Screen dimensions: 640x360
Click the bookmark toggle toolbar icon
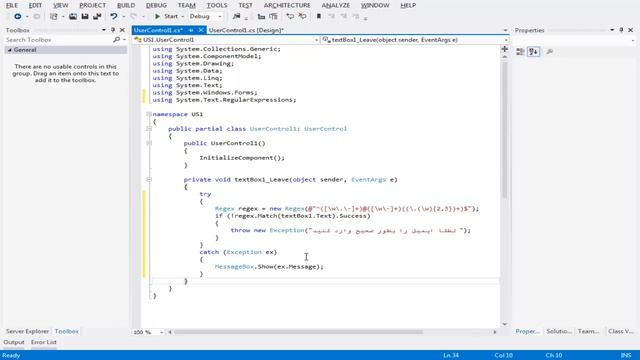click(319, 16)
